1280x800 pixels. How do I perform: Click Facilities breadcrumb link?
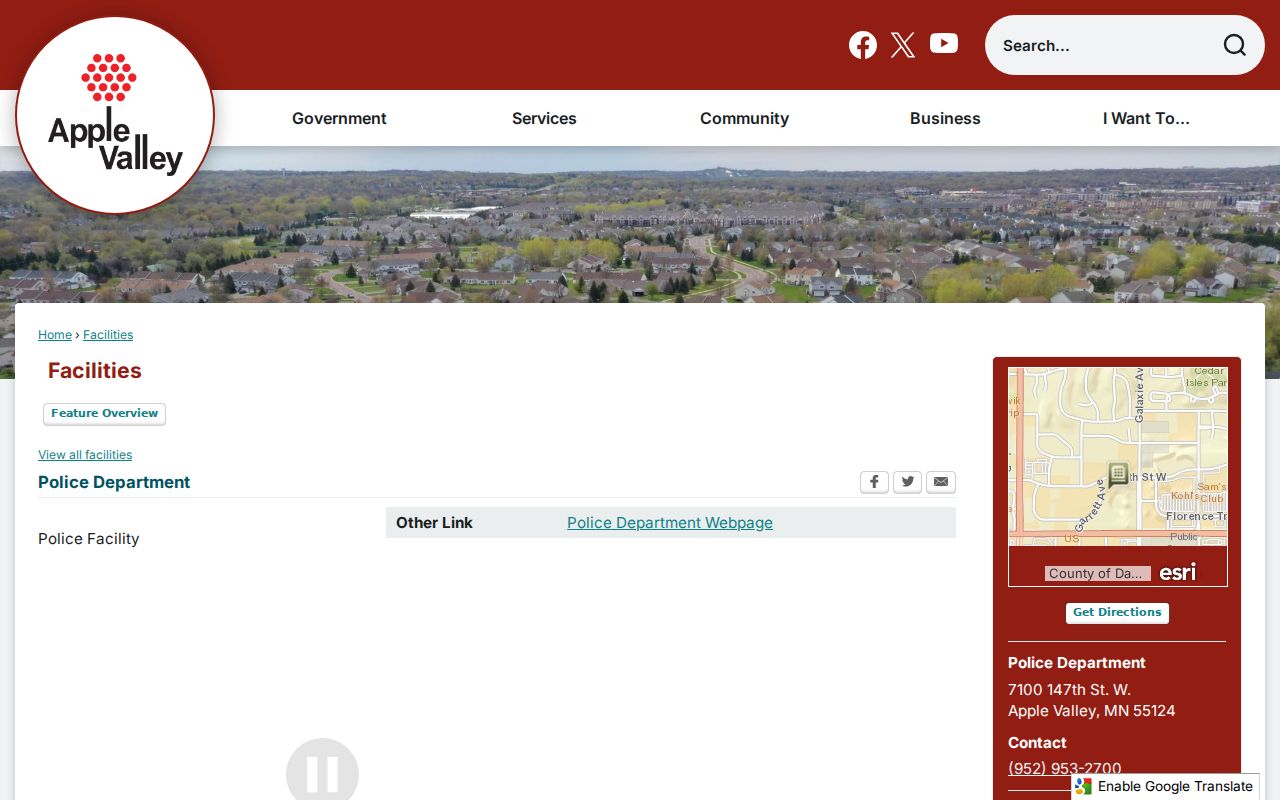108,335
